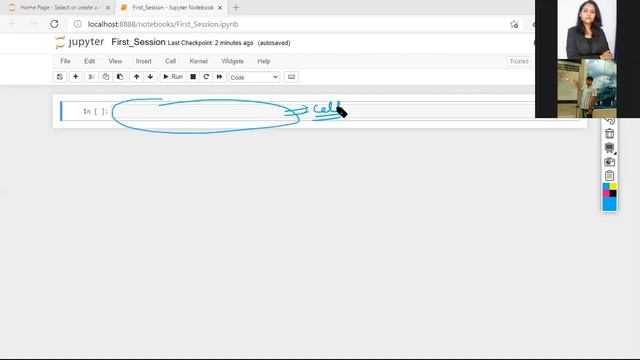640x360 pixels.
Task: Pick the black annotation color
Action: click(x=613, y=193)
